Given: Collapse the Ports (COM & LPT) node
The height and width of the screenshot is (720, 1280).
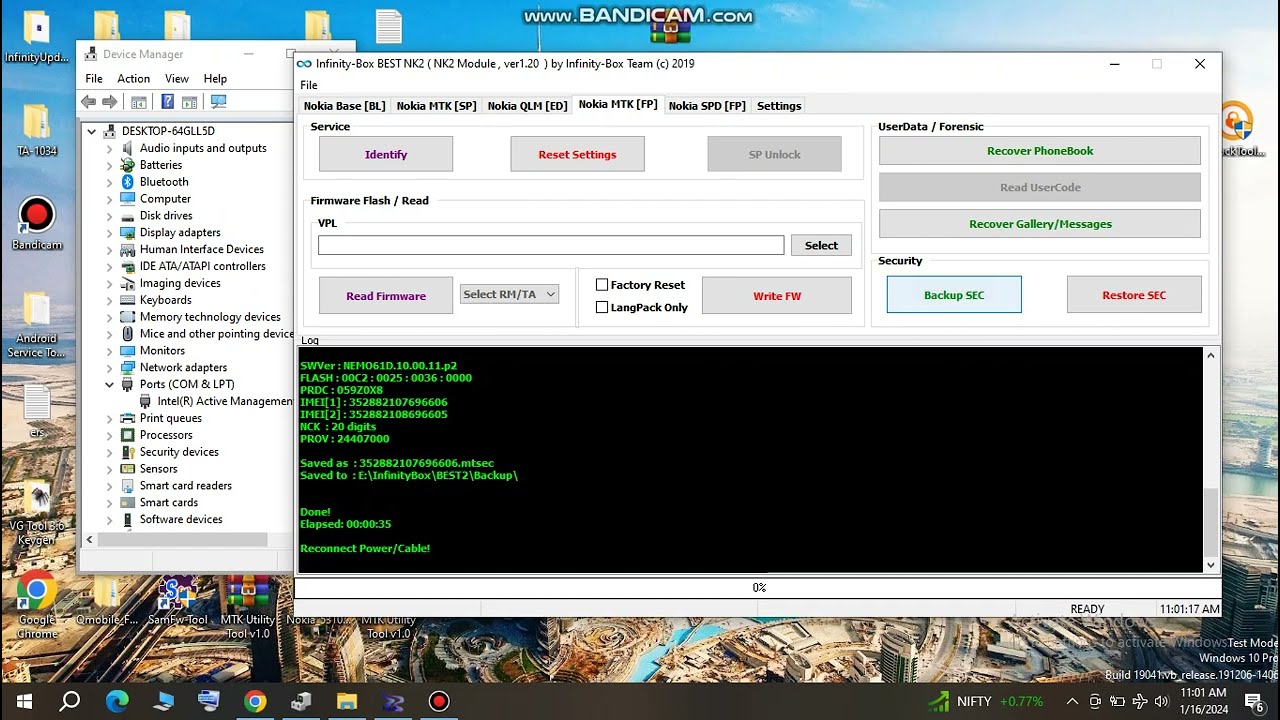Looking at the screenshot, I should point(110,384).
